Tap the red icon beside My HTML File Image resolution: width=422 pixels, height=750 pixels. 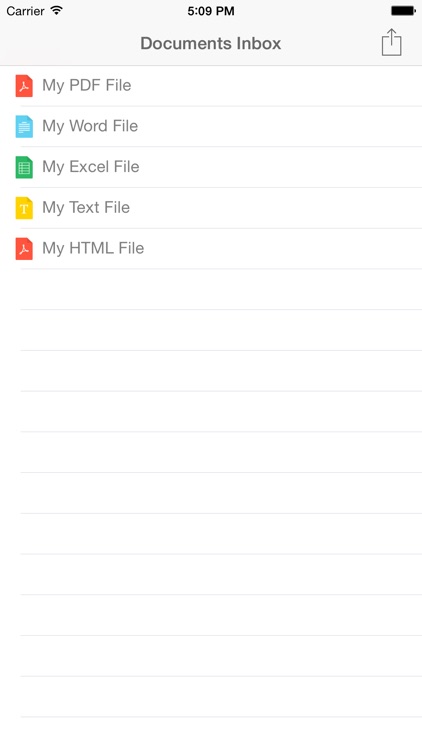coord(24,248)
